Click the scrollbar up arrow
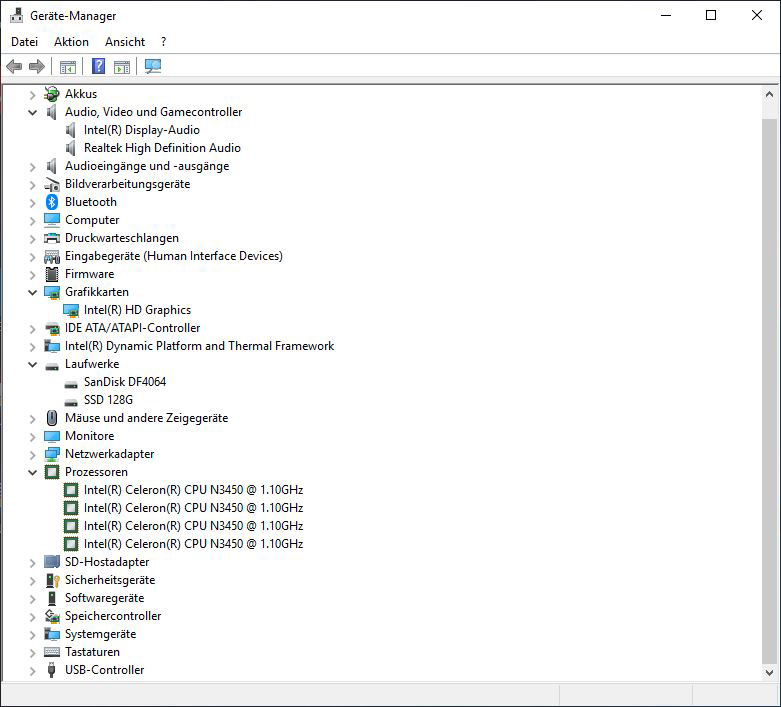Viewport: 781px width, 707px height. (x=769, y=94)
